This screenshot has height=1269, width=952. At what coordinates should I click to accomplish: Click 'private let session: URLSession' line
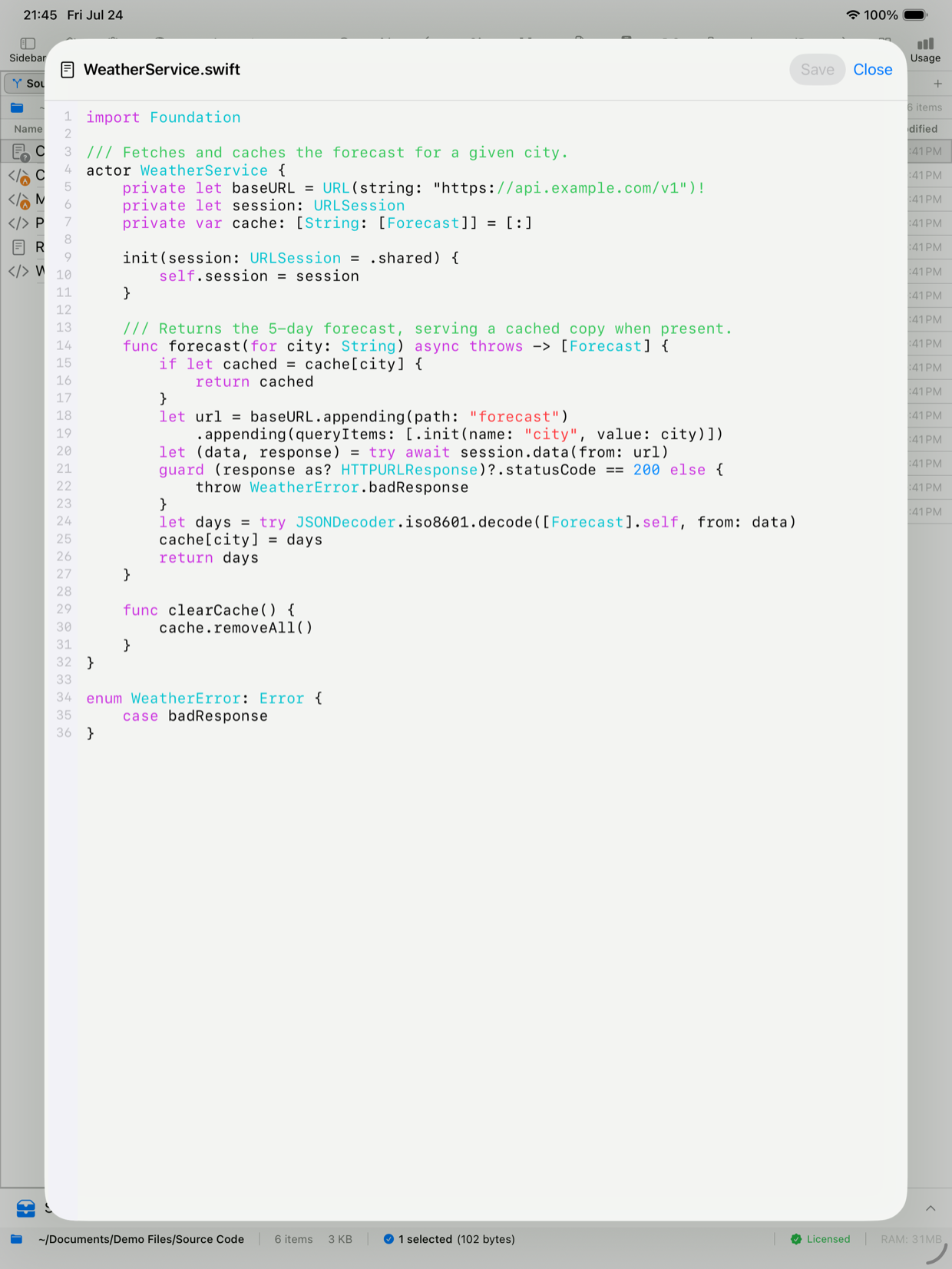pyautogui.click(x=263, y=206)
